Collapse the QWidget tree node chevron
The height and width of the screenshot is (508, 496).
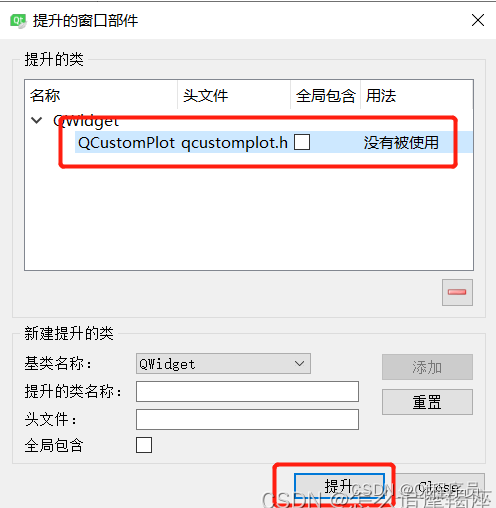(36, 120)
